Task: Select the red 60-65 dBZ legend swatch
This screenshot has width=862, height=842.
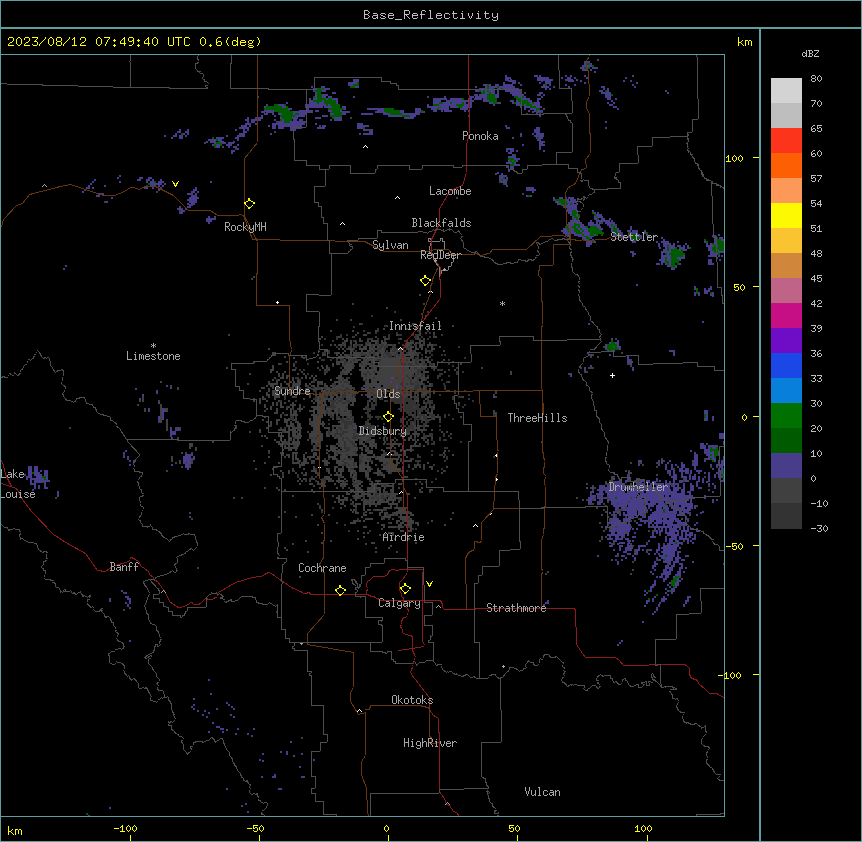Action: click(786, 141)
